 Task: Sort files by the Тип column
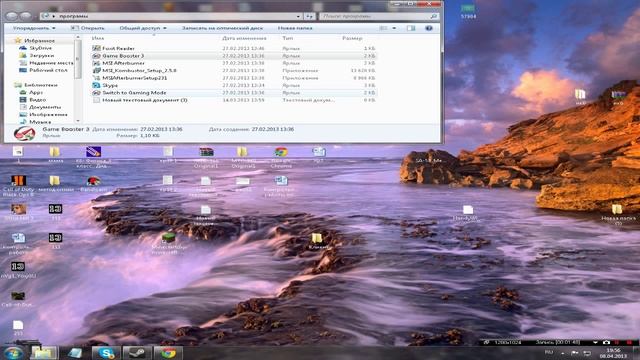click(287, 38)
